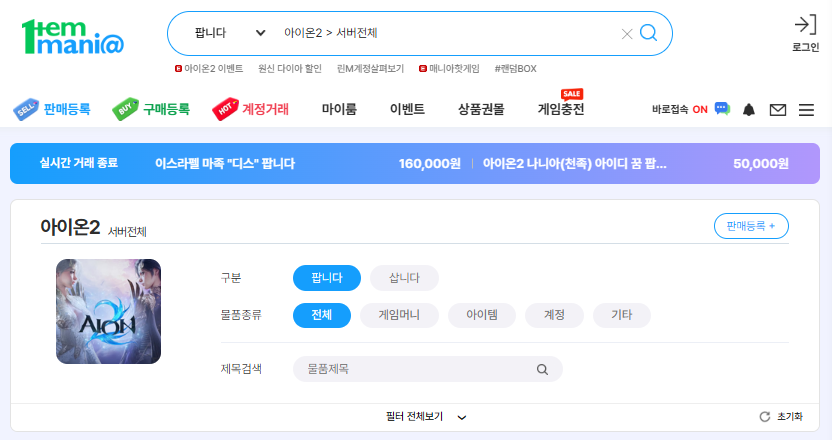Click the 160,000원 price
The image size is (832, 440).
429,163
